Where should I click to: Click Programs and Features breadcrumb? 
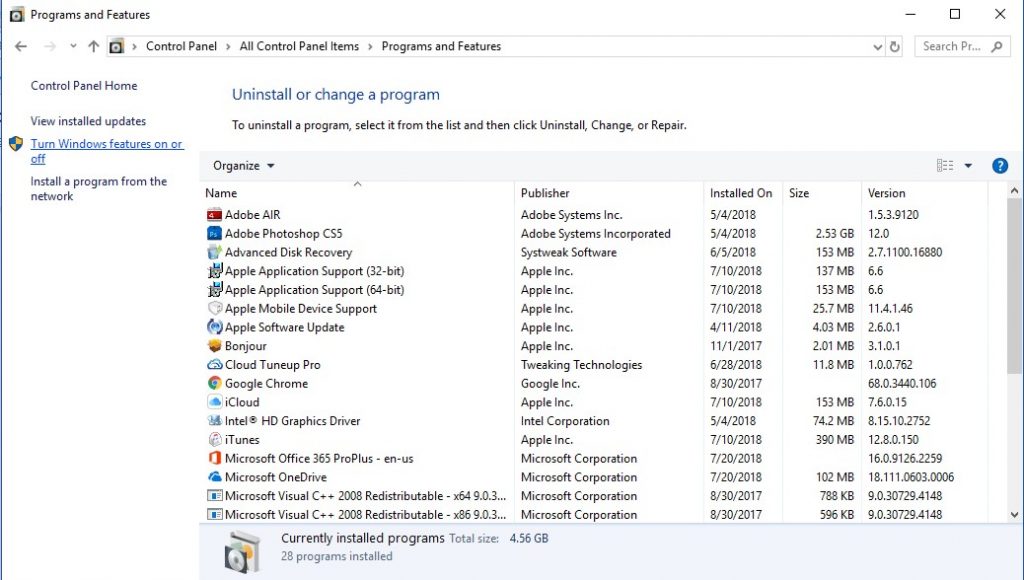(x=441, y=46)
